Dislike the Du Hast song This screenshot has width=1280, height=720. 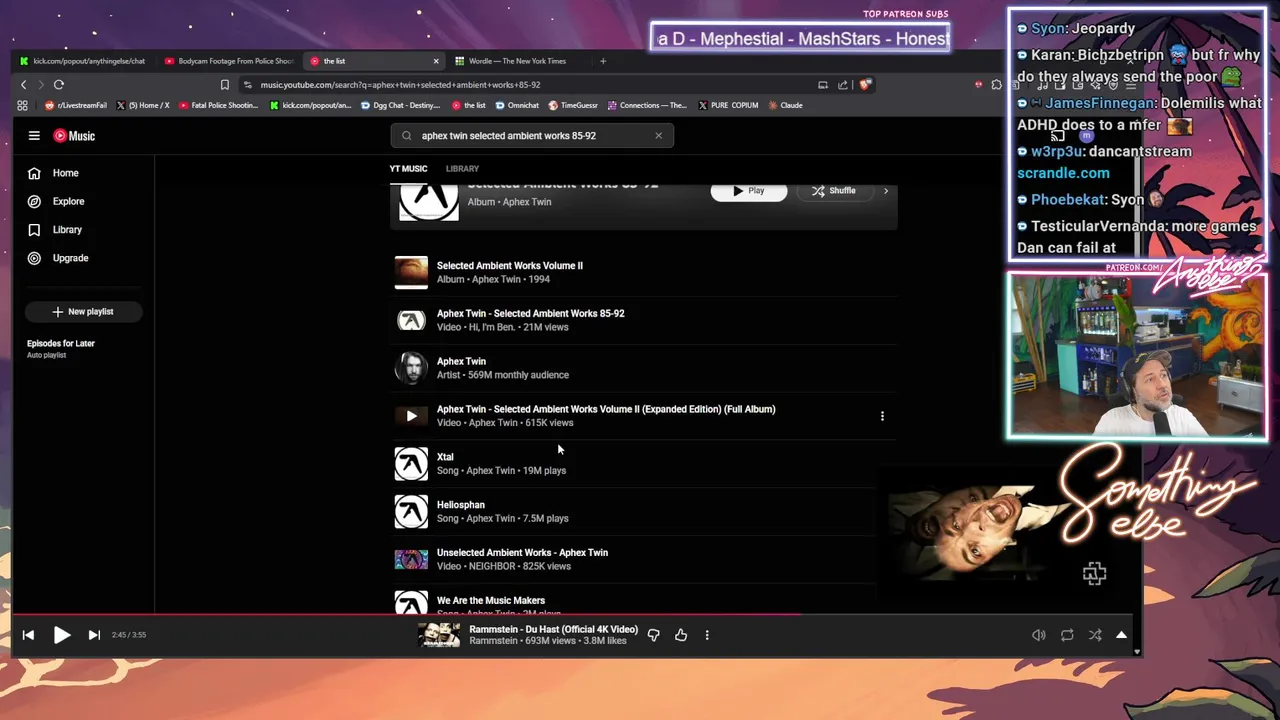[653, 634]
